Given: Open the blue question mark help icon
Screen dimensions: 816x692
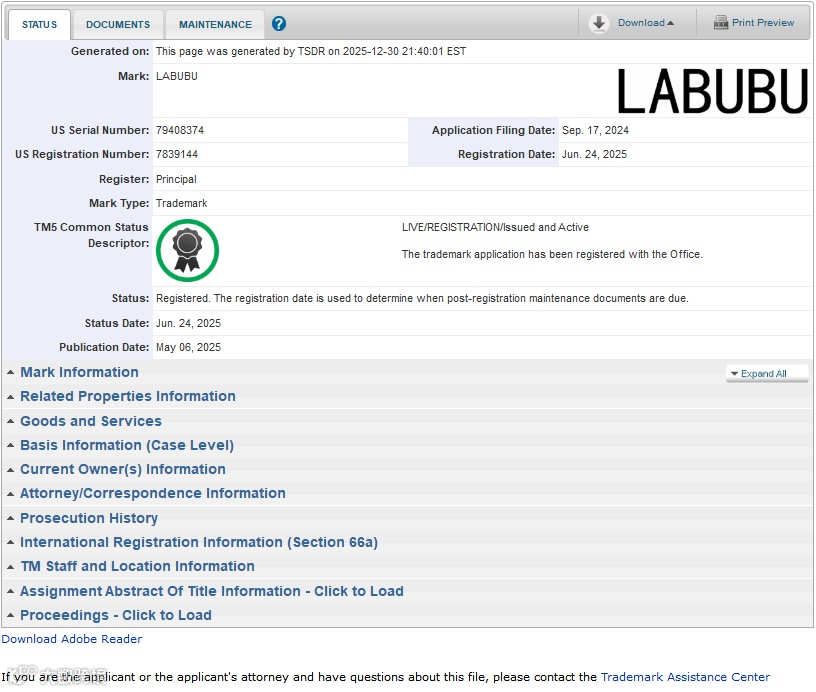Looking at the screenshot, I should [279, 23].
